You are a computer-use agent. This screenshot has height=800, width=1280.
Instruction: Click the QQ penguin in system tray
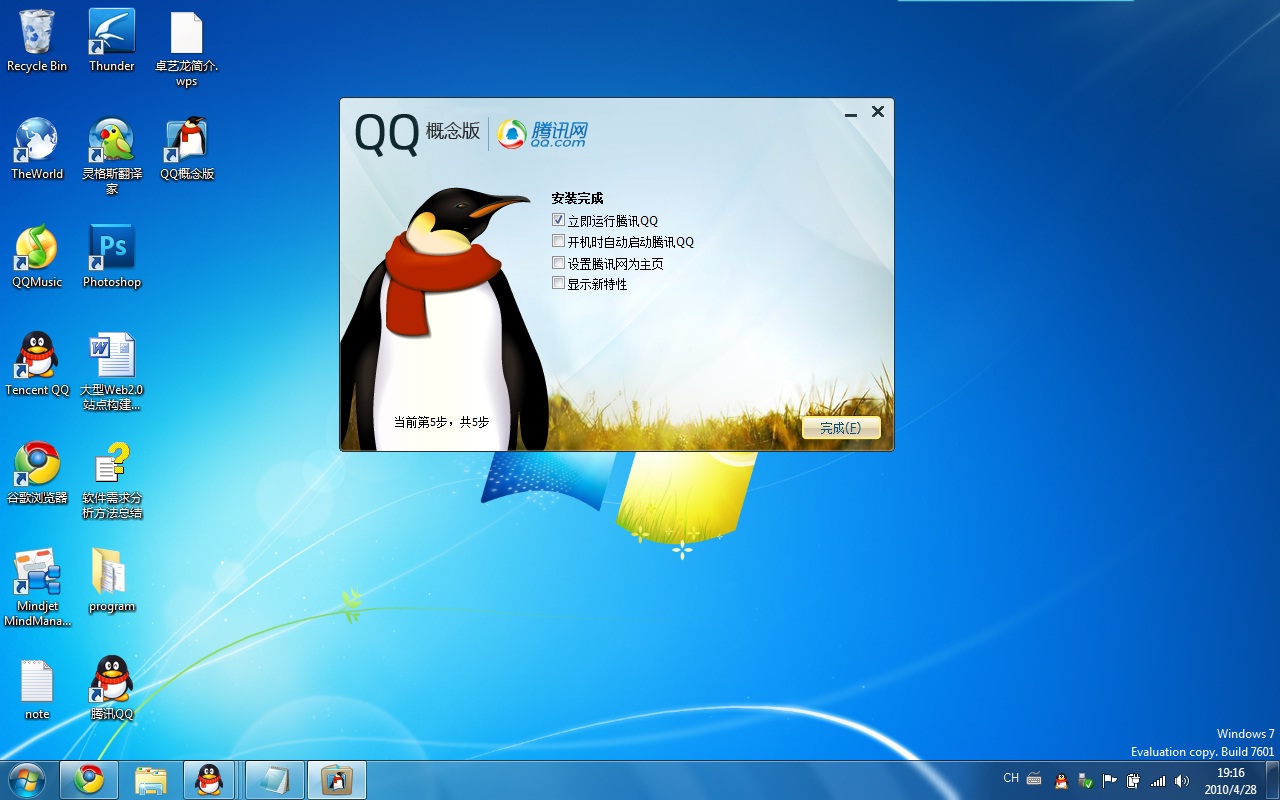[1061, 780]
